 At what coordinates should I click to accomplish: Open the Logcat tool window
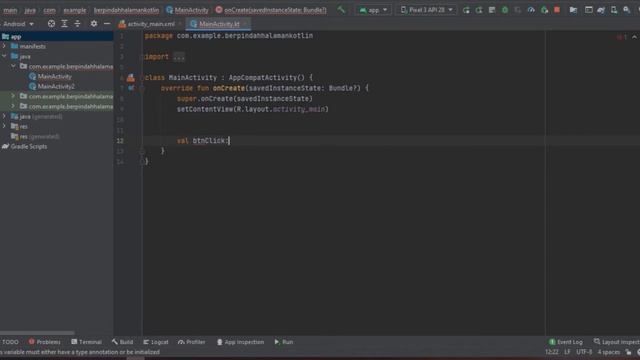coord(156,342)
